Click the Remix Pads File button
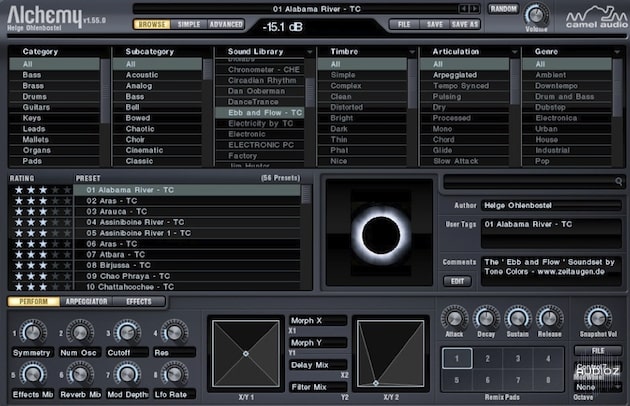Screen dimensions: 630x406 597,351
